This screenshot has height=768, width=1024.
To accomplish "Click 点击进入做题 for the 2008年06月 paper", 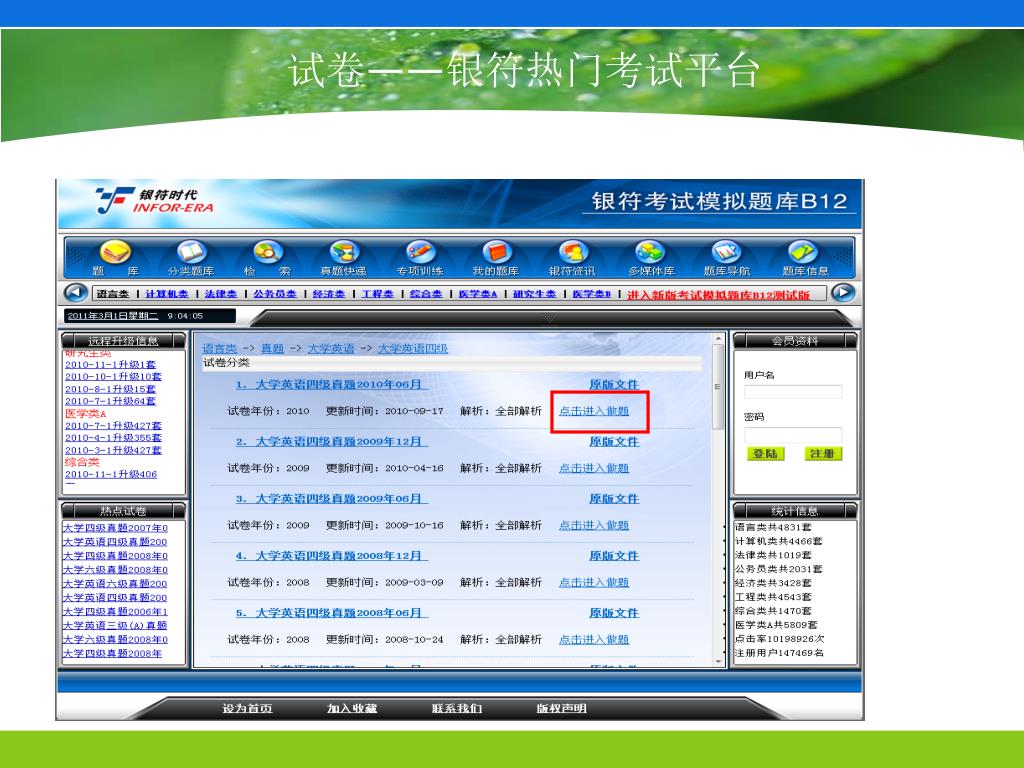I will tap(594, 639).
